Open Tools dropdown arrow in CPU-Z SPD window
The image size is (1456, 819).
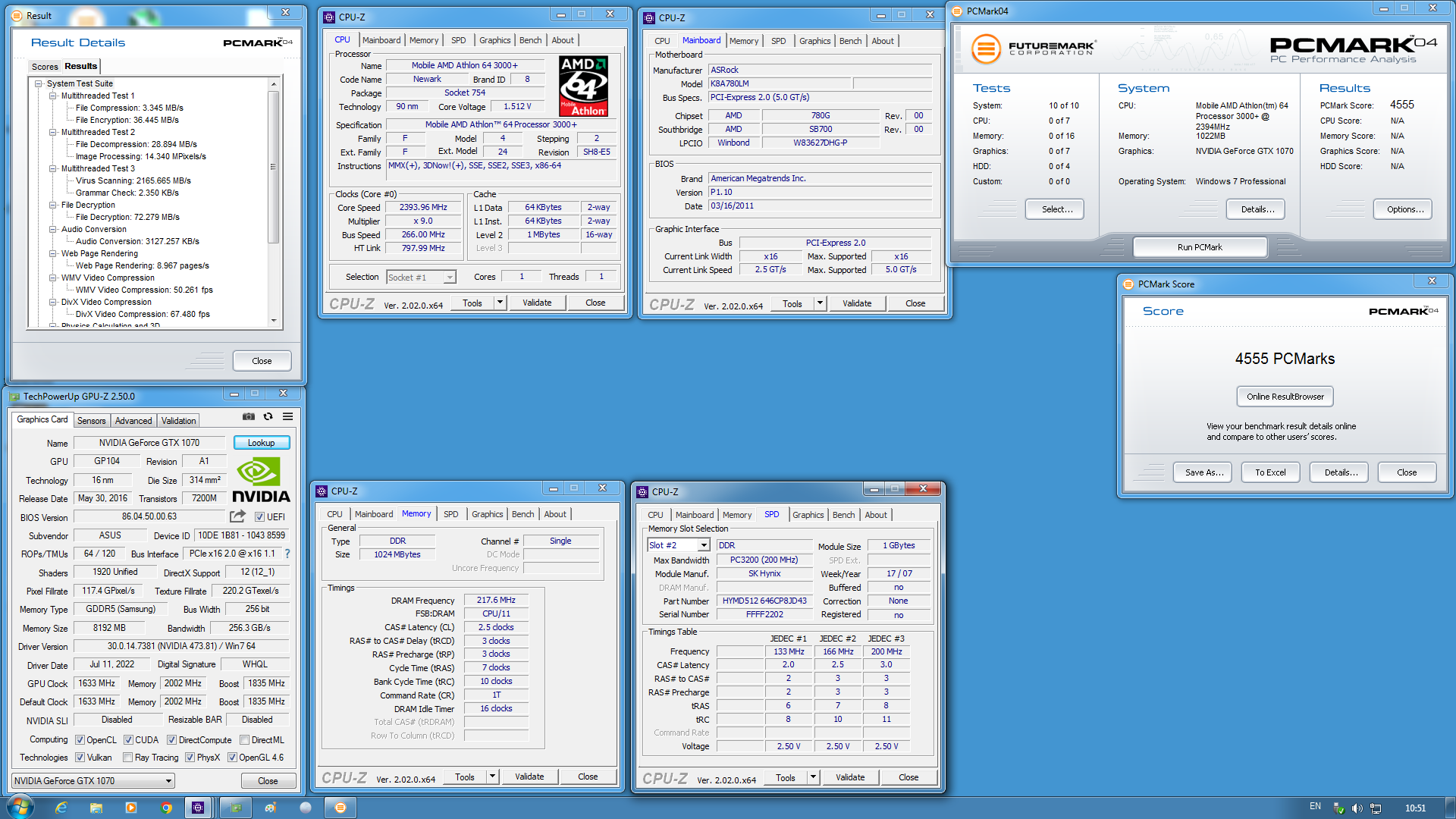(x=812, y=777)
